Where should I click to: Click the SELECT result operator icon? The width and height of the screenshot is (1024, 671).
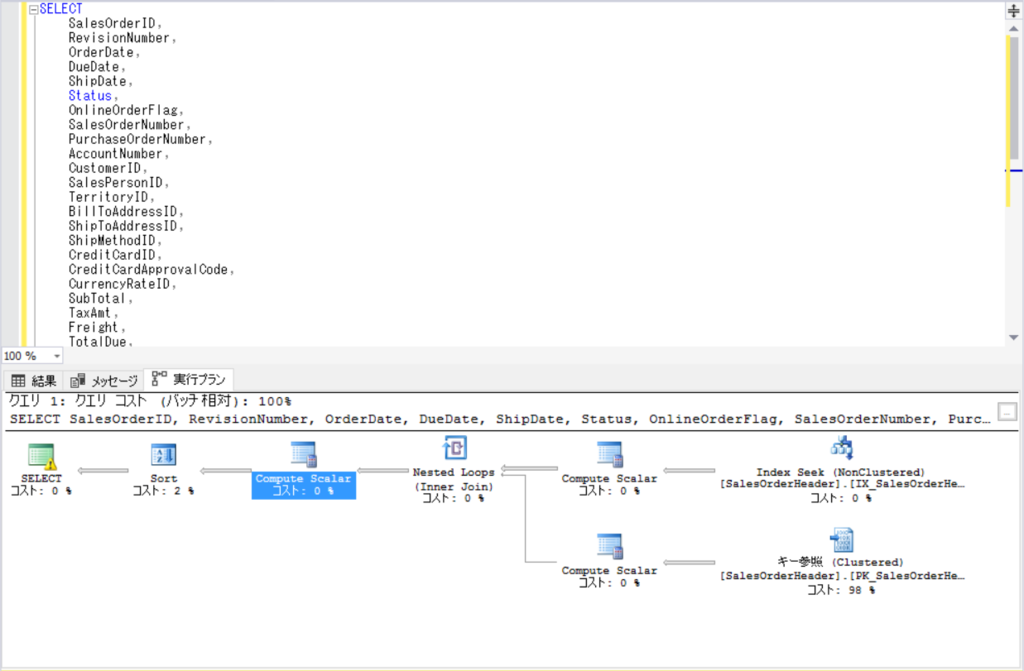[x=42, y=456]
